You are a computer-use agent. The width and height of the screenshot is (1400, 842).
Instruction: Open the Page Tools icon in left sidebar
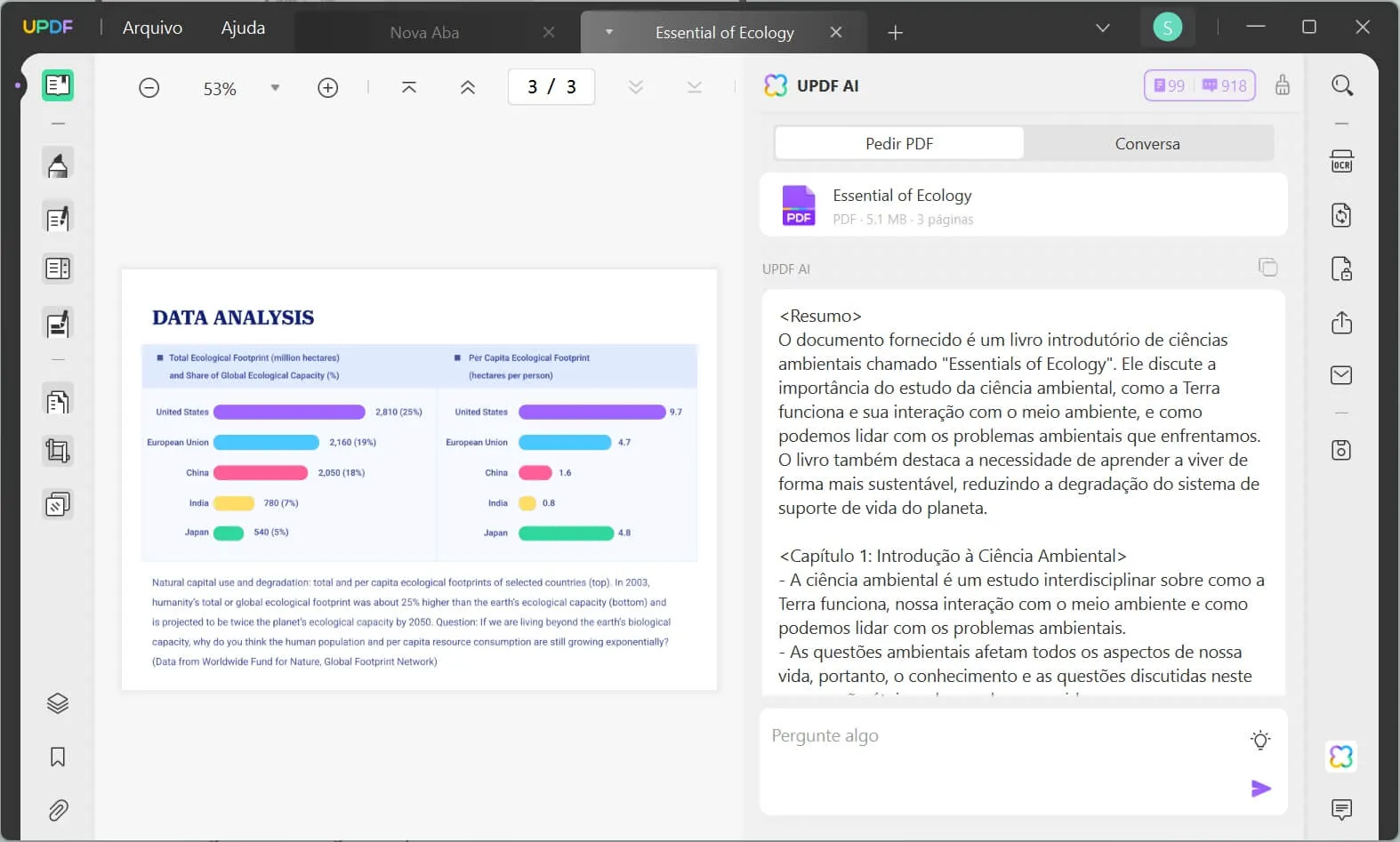(58, 505)
